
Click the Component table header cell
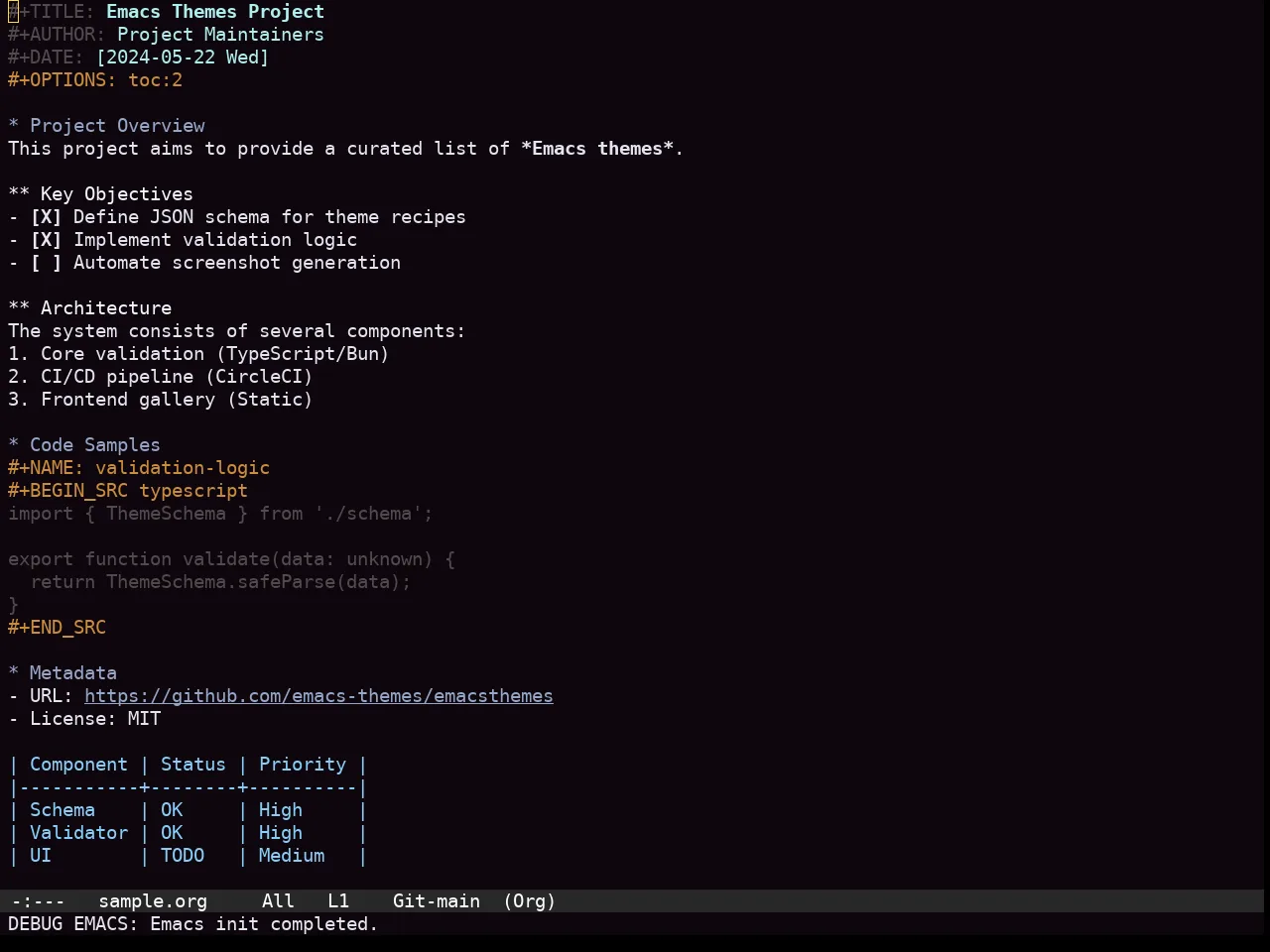coord(78,765)
